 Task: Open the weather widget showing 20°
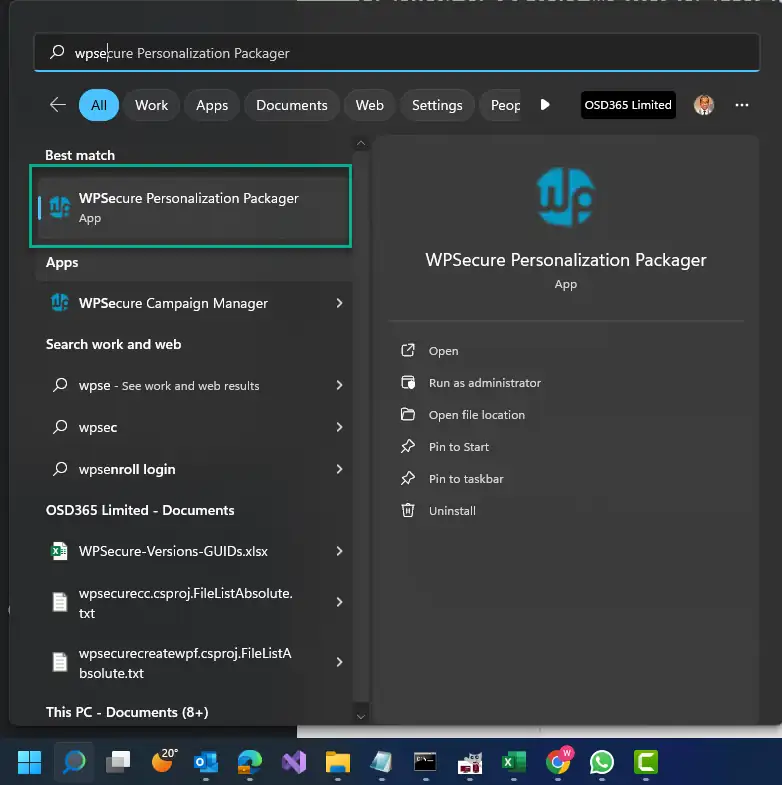coord(164,761)
